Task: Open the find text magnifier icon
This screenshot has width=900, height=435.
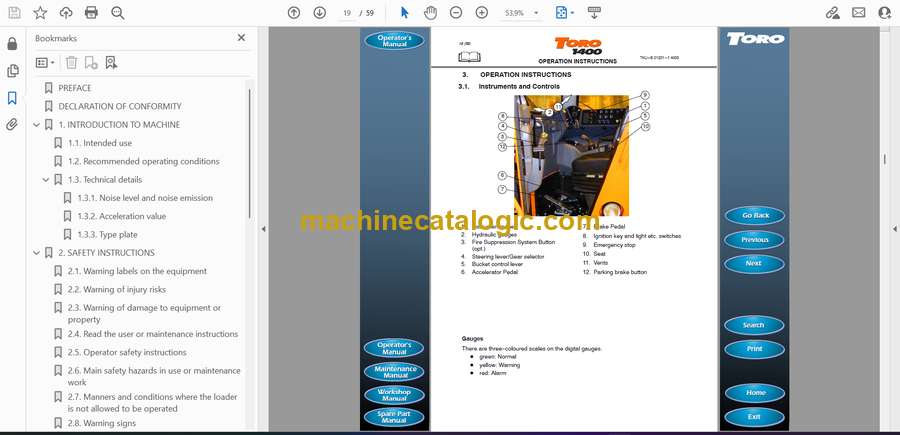Action: point(118,13)
